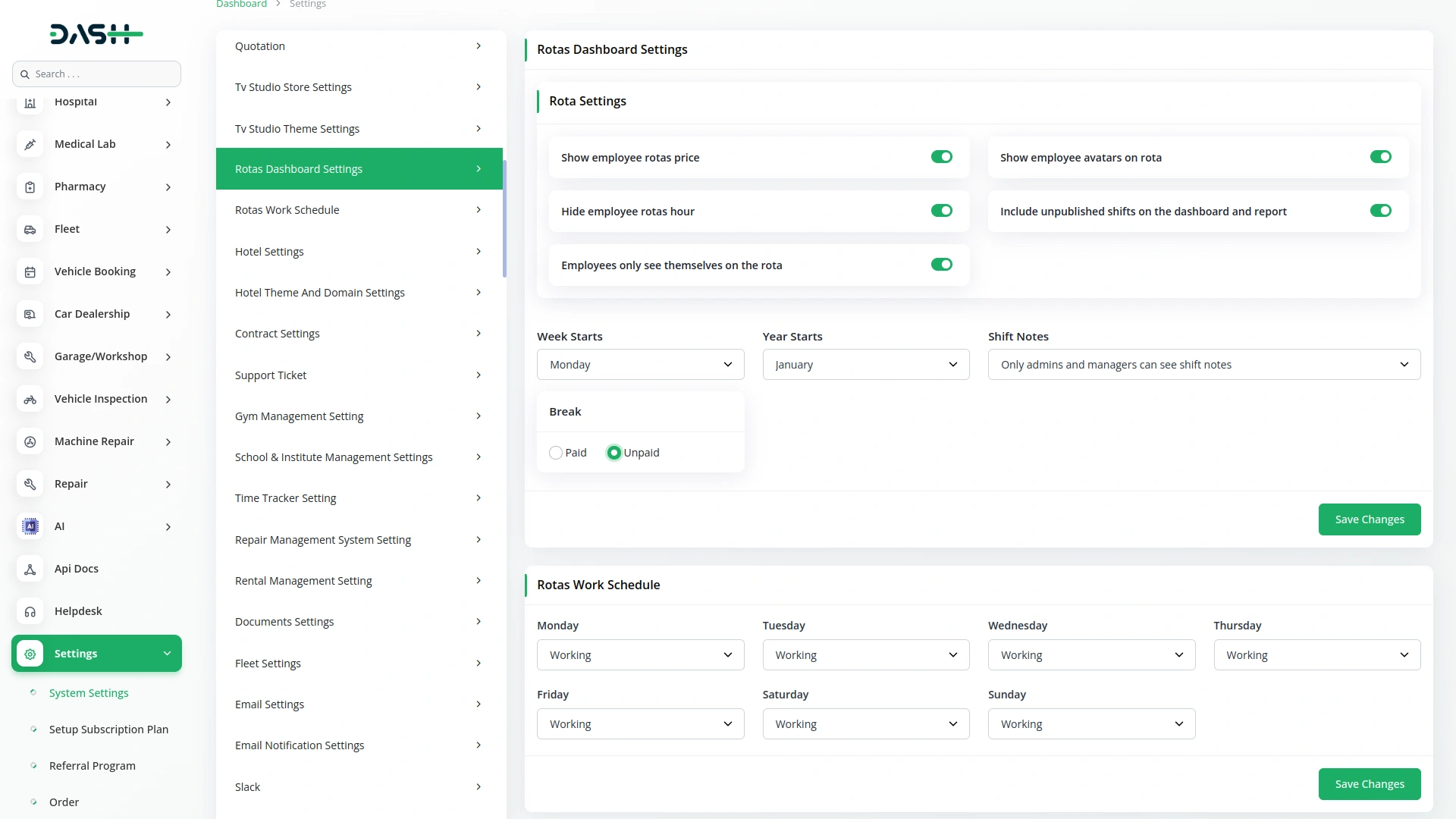The height and width of the screenshot is (819, 1456).
Task: Select Hotel Settings in the settings list
Action: [x=359, y=252]
